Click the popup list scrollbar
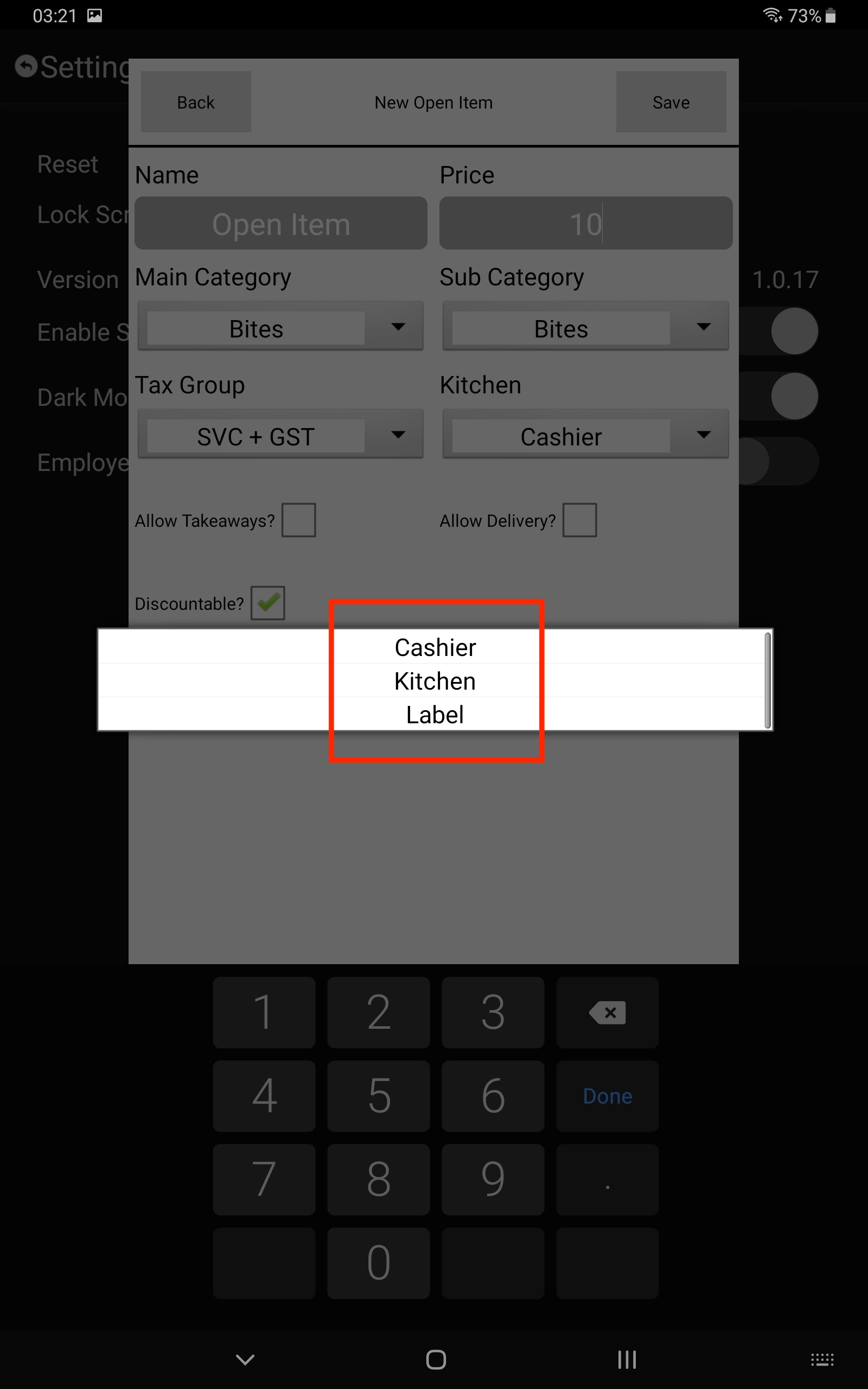The height and width of the screenshot is (1389, 868). click(768, 680)
